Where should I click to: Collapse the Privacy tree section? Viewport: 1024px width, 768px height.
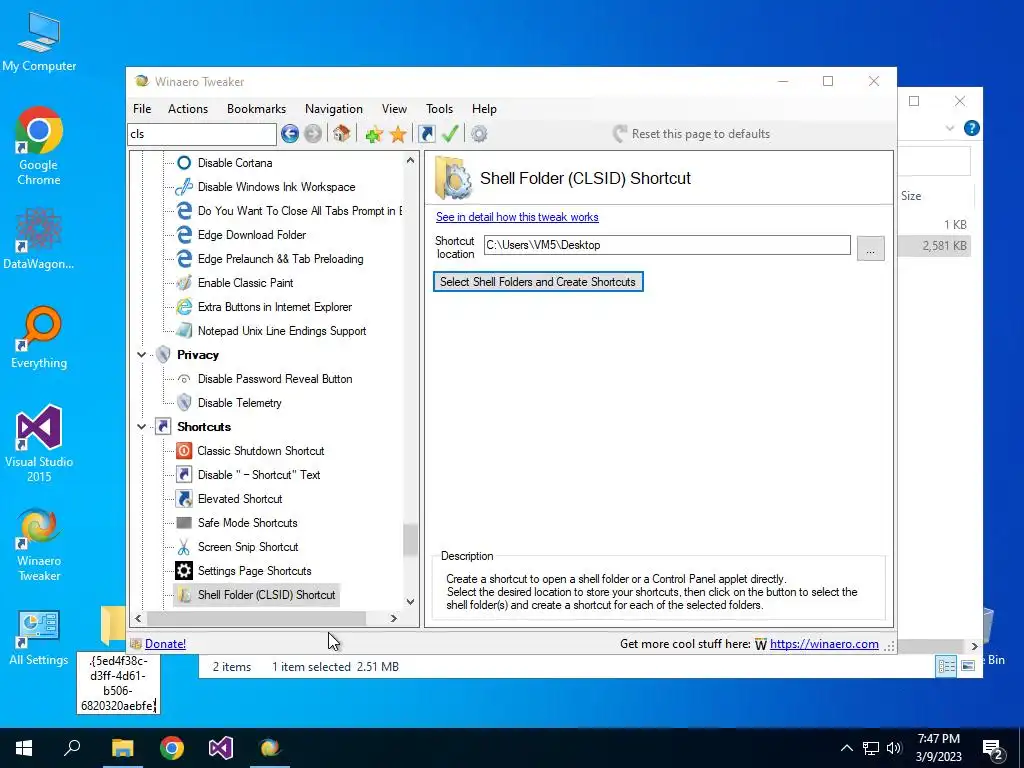[x=142, y=355]
